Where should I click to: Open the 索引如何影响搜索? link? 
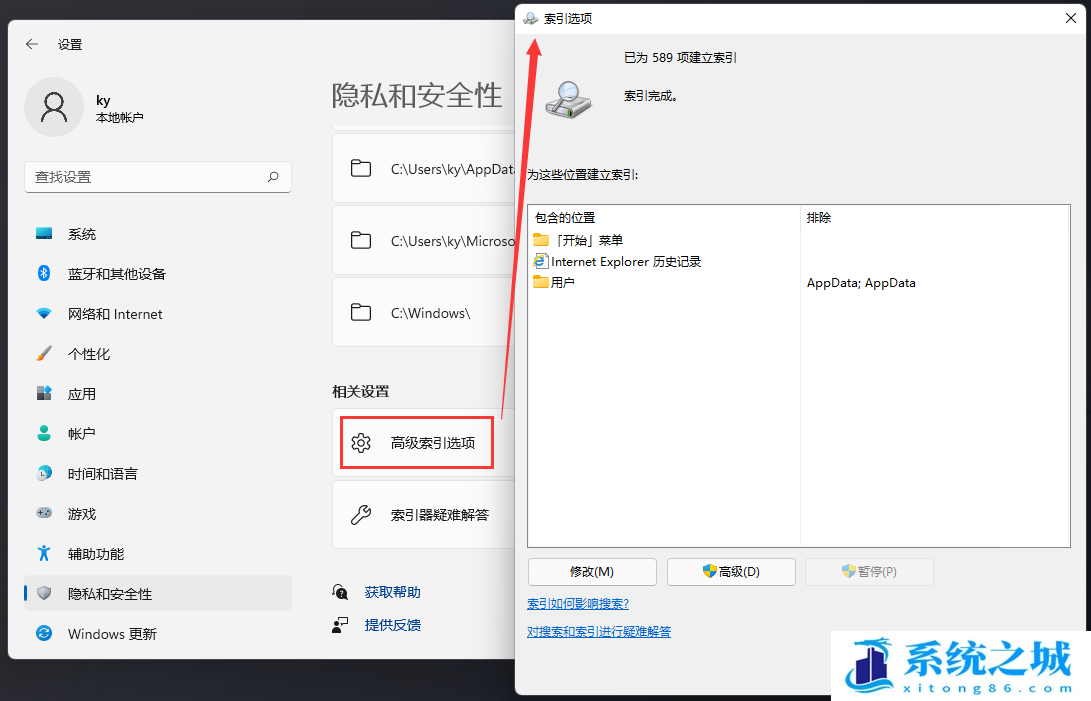(x=578, y=604)
